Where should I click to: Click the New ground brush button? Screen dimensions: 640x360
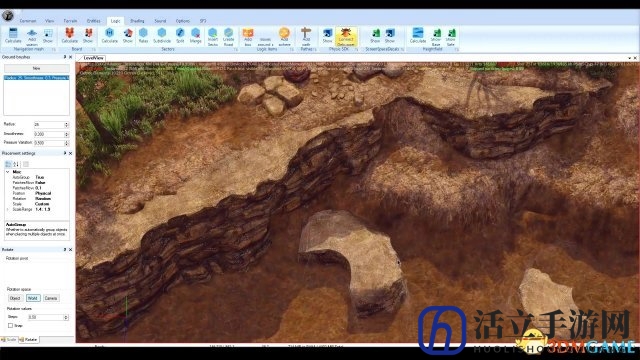[36, 68]
